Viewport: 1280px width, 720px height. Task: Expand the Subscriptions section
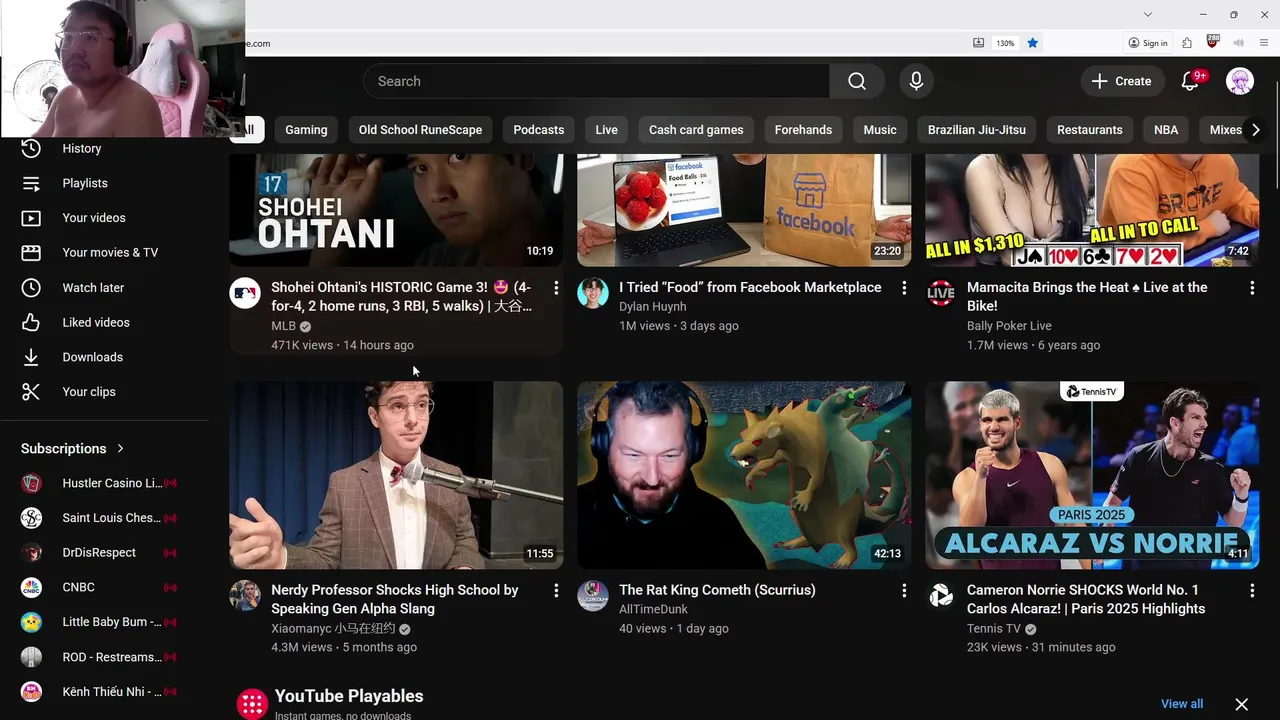pos(73,449)
